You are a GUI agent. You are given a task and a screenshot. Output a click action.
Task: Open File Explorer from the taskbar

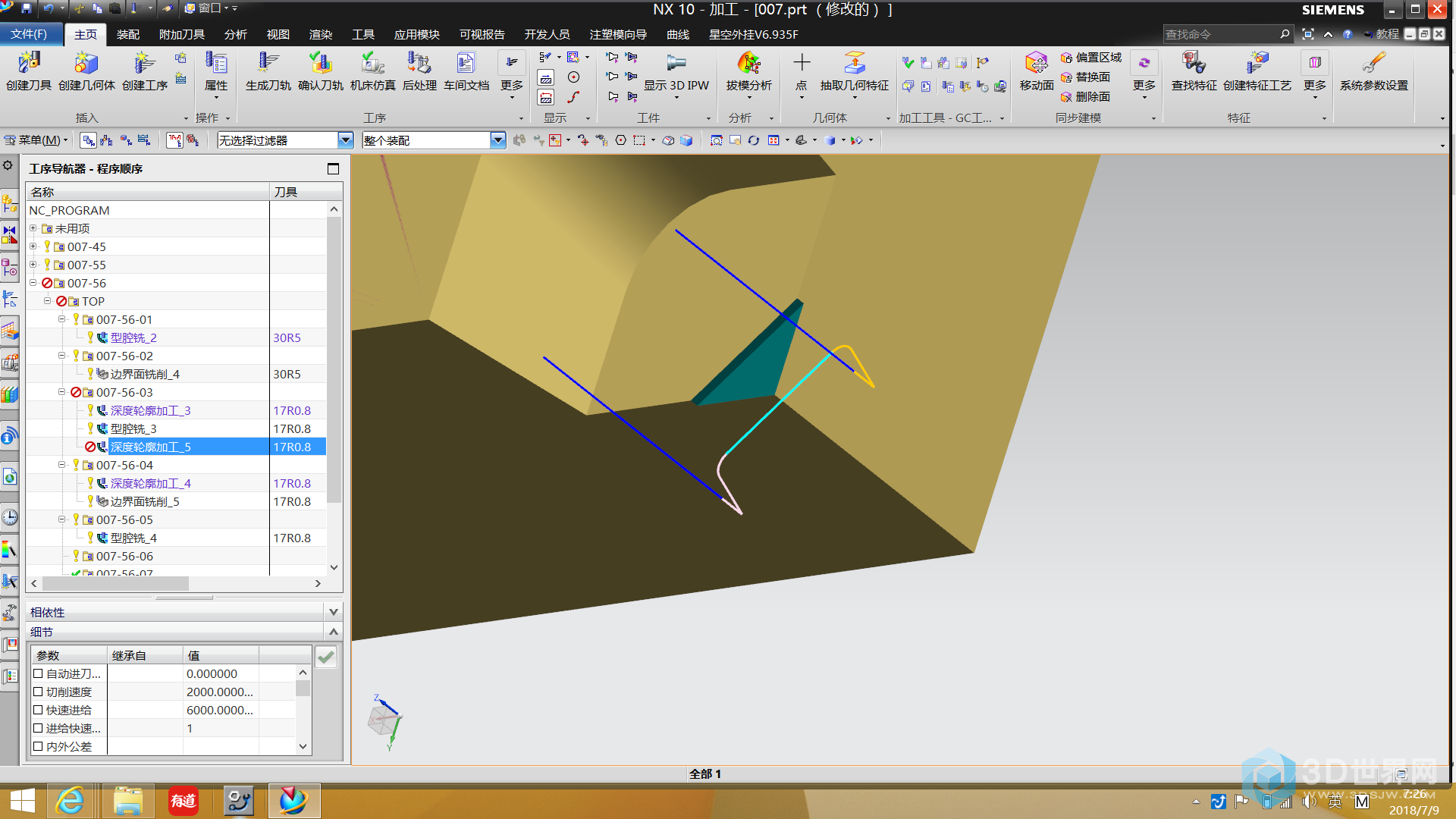point(128,801)
